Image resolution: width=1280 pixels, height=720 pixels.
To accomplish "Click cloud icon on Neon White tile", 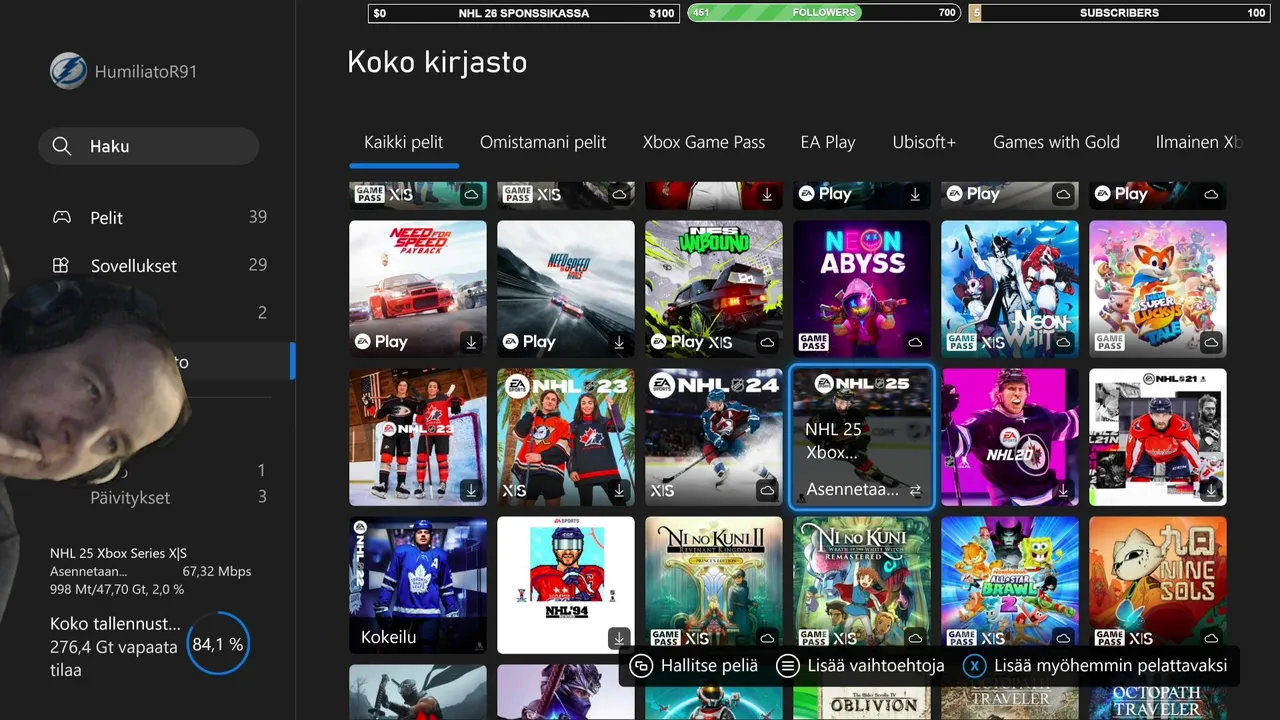I will click(x=1063, y=342).
